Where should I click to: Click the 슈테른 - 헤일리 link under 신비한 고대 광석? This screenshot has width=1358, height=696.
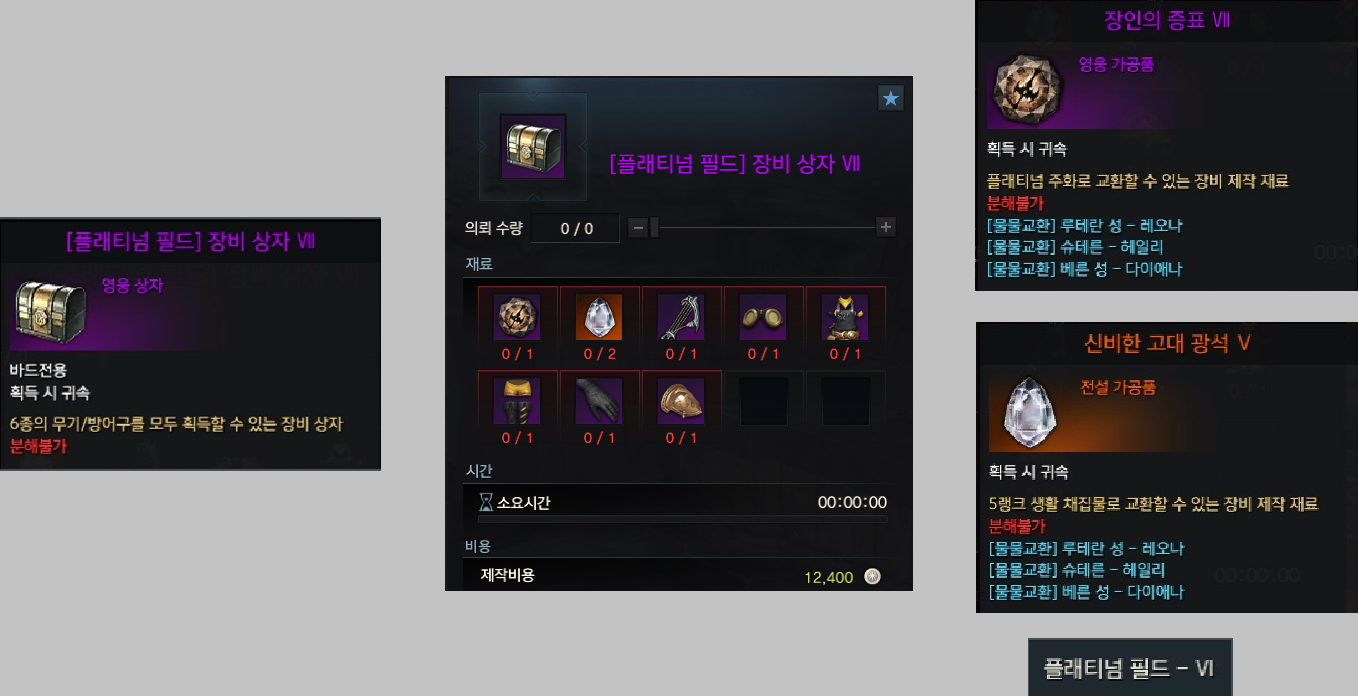1076,570
